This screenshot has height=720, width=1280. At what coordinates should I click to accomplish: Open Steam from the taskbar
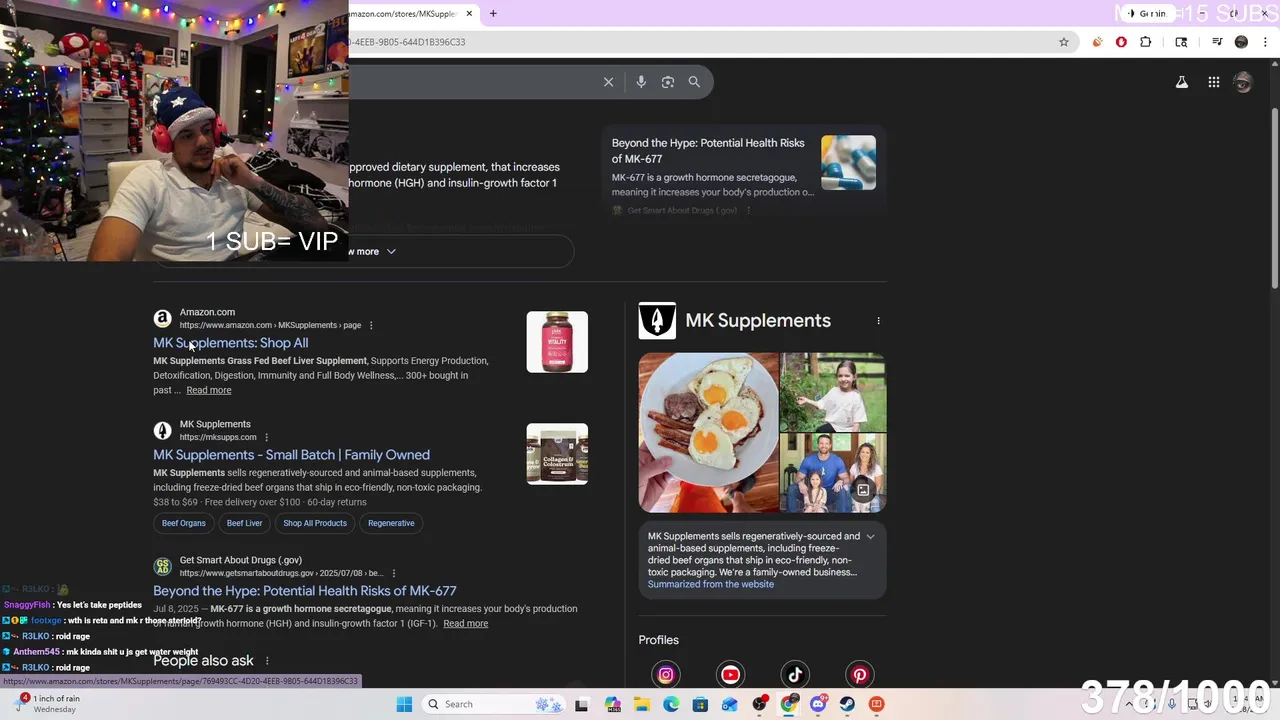(847, 704)
